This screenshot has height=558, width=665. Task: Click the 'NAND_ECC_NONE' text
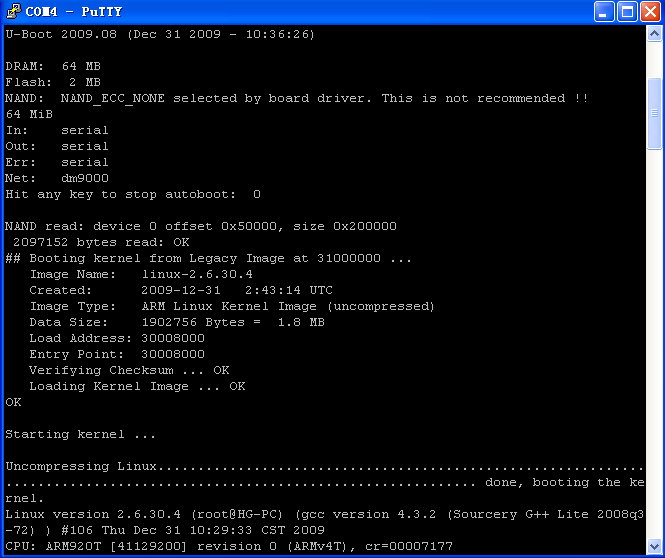112,99
